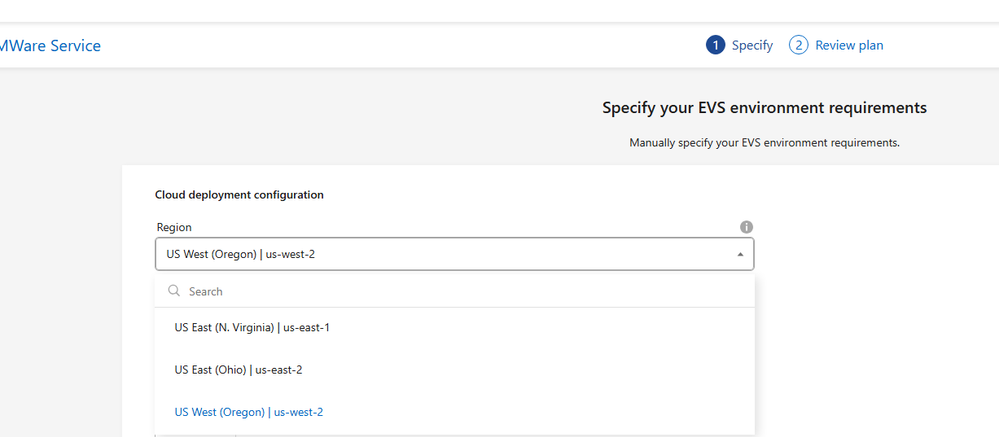Image resolution: width=999 pixels, height=437 pixels.
Task: Select US East (N. Virginia) us-east-1 option
Action: point(252,327)
